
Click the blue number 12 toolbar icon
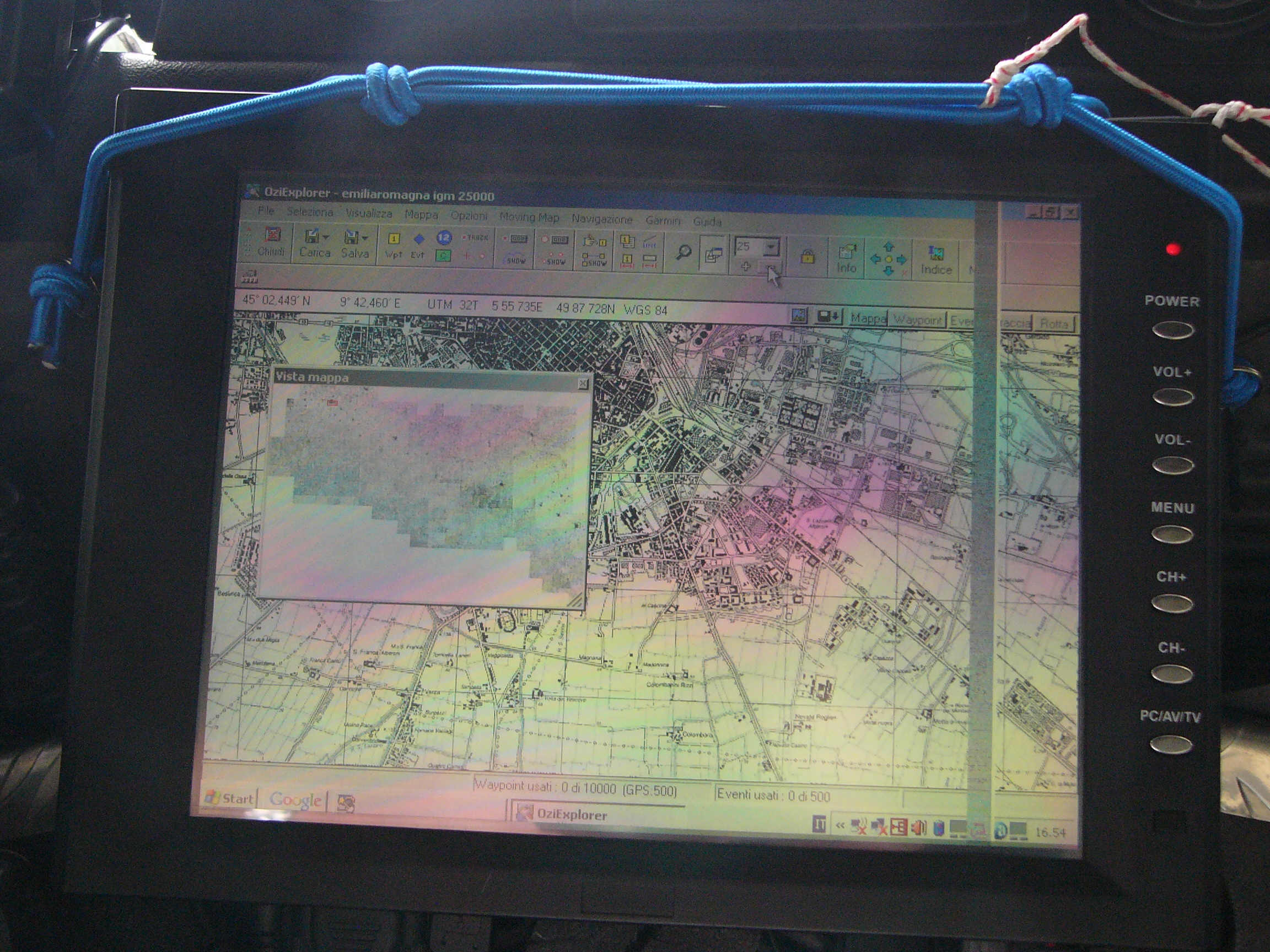point(444,237)
